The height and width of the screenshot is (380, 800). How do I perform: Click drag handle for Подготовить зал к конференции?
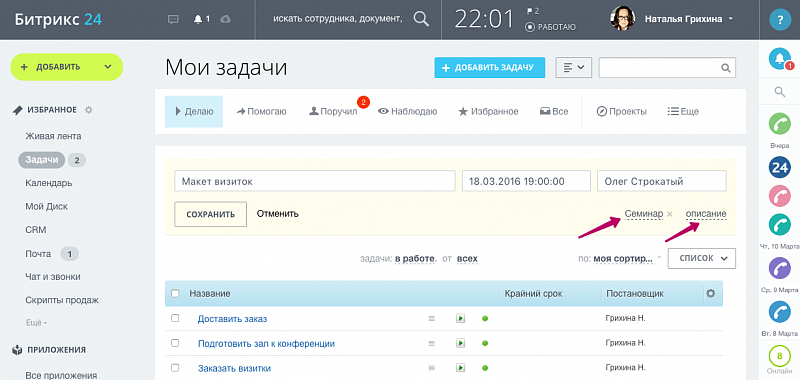pyautogui.click(x=431, y=343)
